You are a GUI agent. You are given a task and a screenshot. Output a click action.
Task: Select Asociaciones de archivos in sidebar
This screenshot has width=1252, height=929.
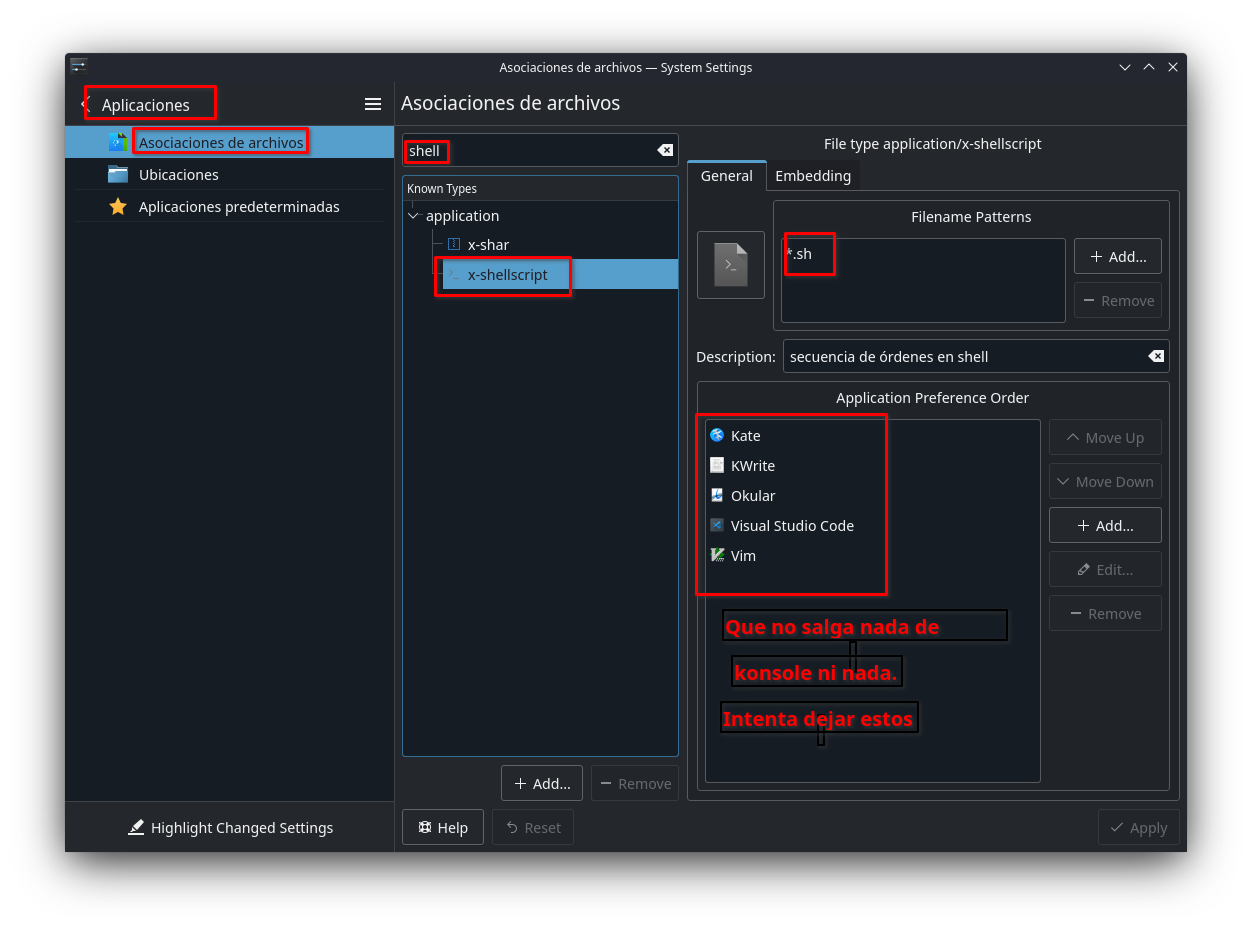click(x=230, y=142)
